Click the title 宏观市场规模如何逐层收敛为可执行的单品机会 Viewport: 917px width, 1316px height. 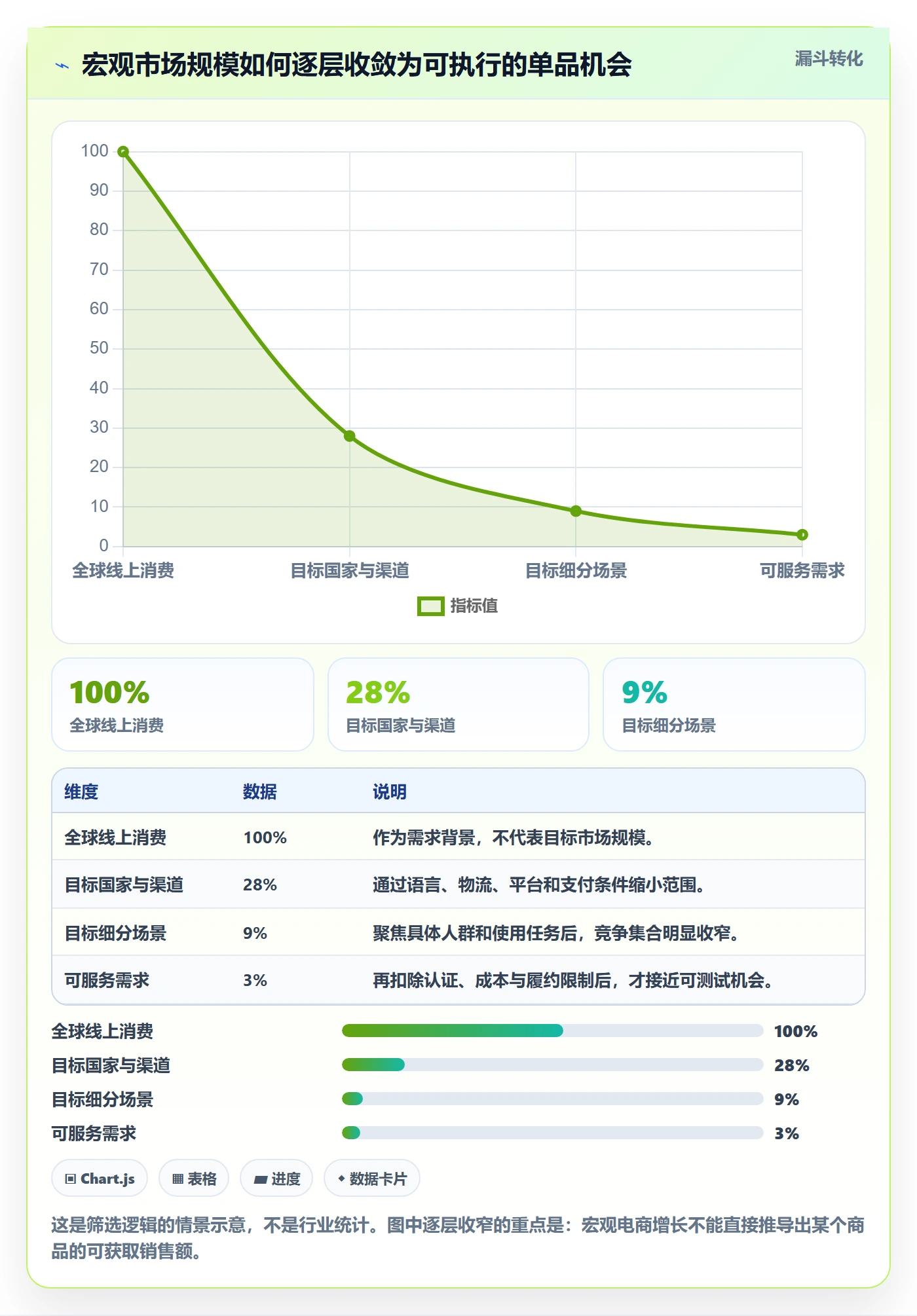[357, 65]
